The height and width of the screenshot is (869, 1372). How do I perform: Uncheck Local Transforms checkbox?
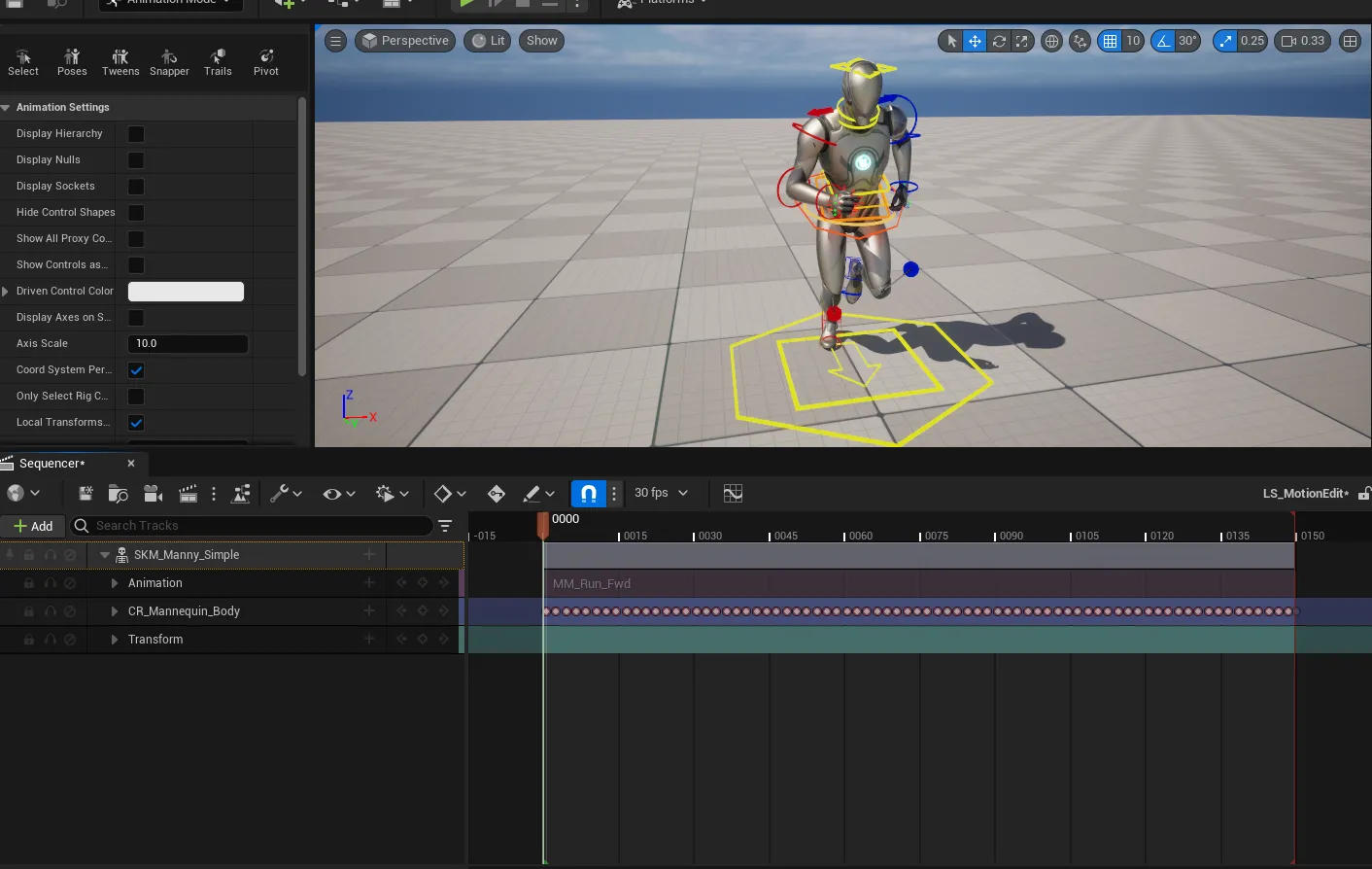click(136, 423)
